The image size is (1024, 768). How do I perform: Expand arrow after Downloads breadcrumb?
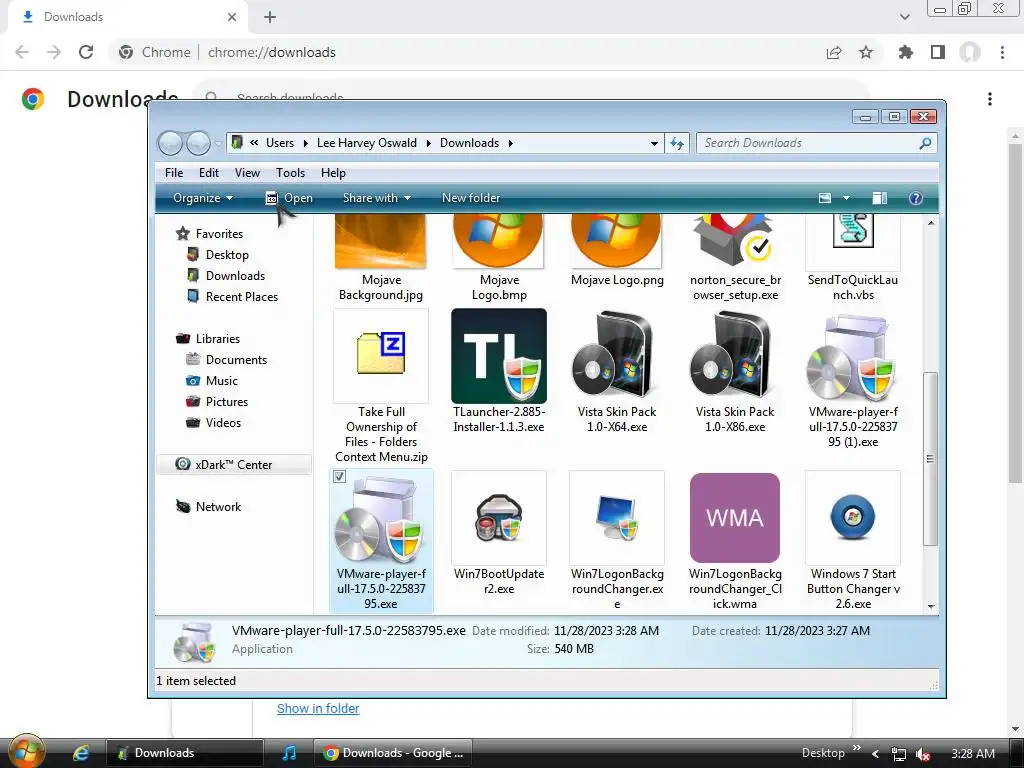point(511,143)
